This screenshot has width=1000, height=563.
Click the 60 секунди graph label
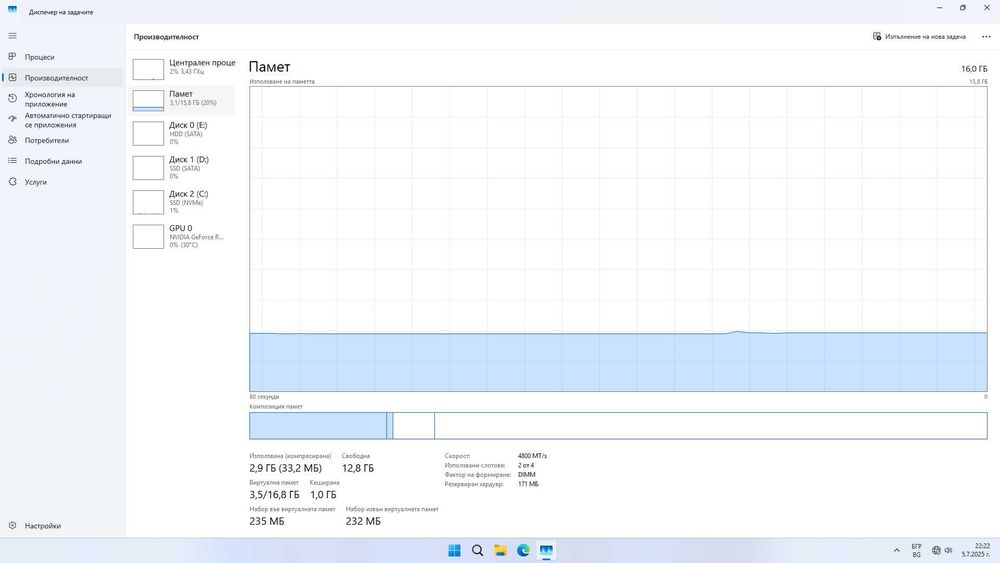[264, 397]
